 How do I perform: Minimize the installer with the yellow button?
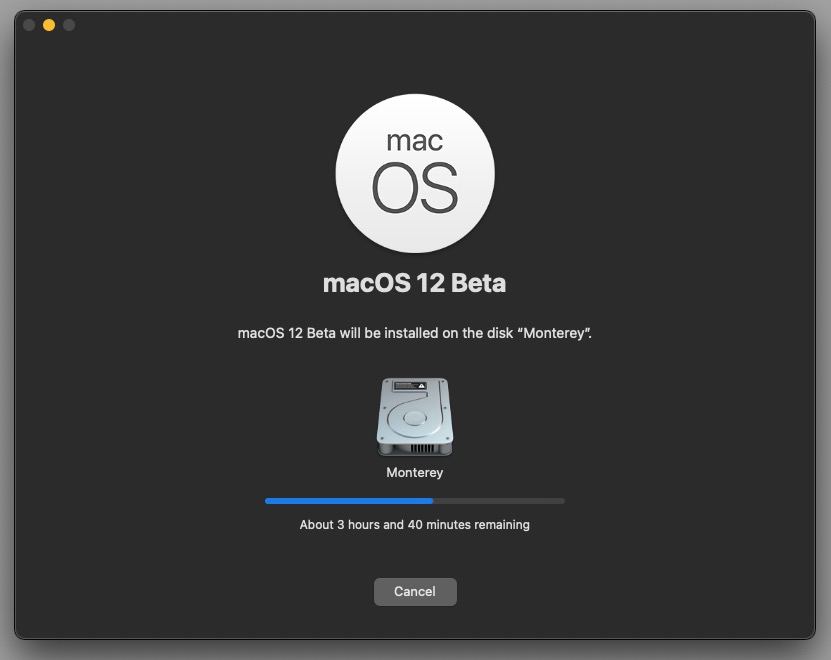pos(49,25)
